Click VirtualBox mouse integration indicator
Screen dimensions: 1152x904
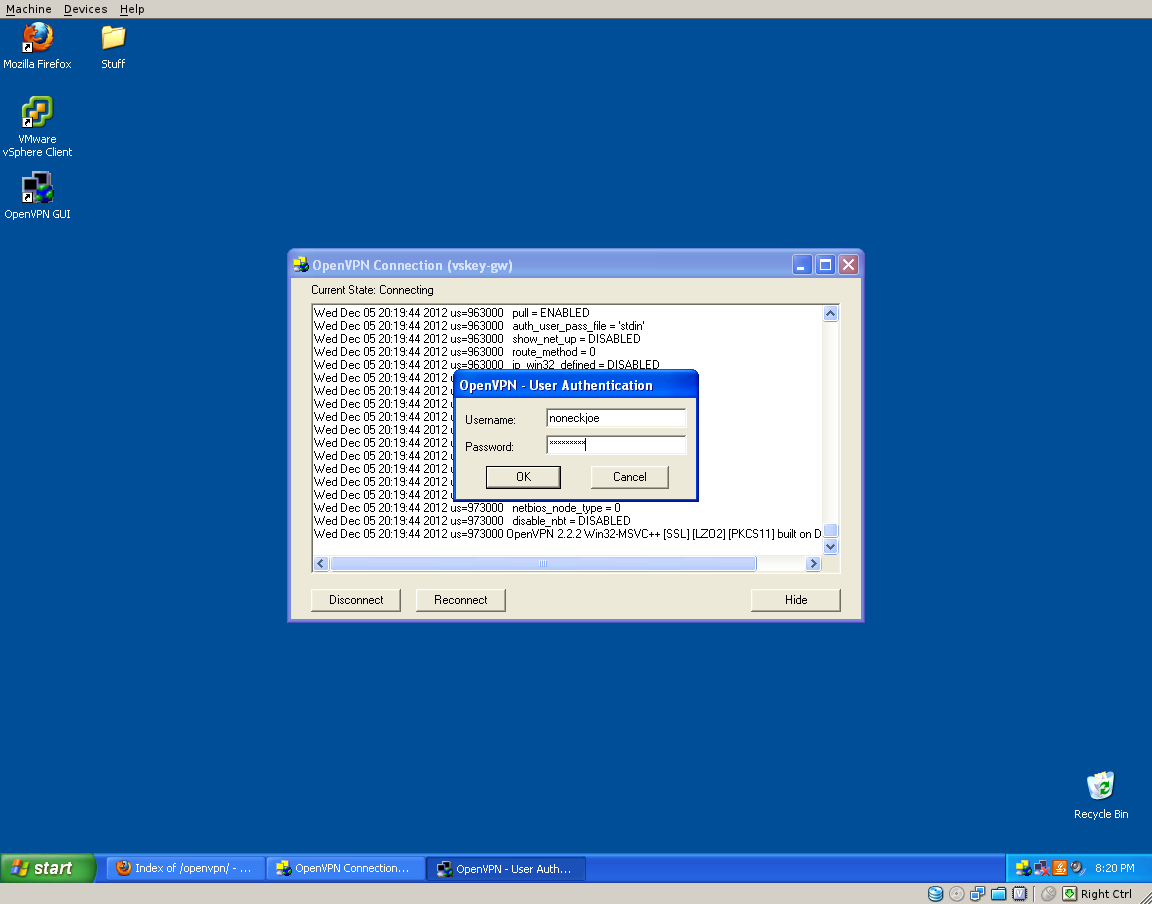[x=1048, y=894]
